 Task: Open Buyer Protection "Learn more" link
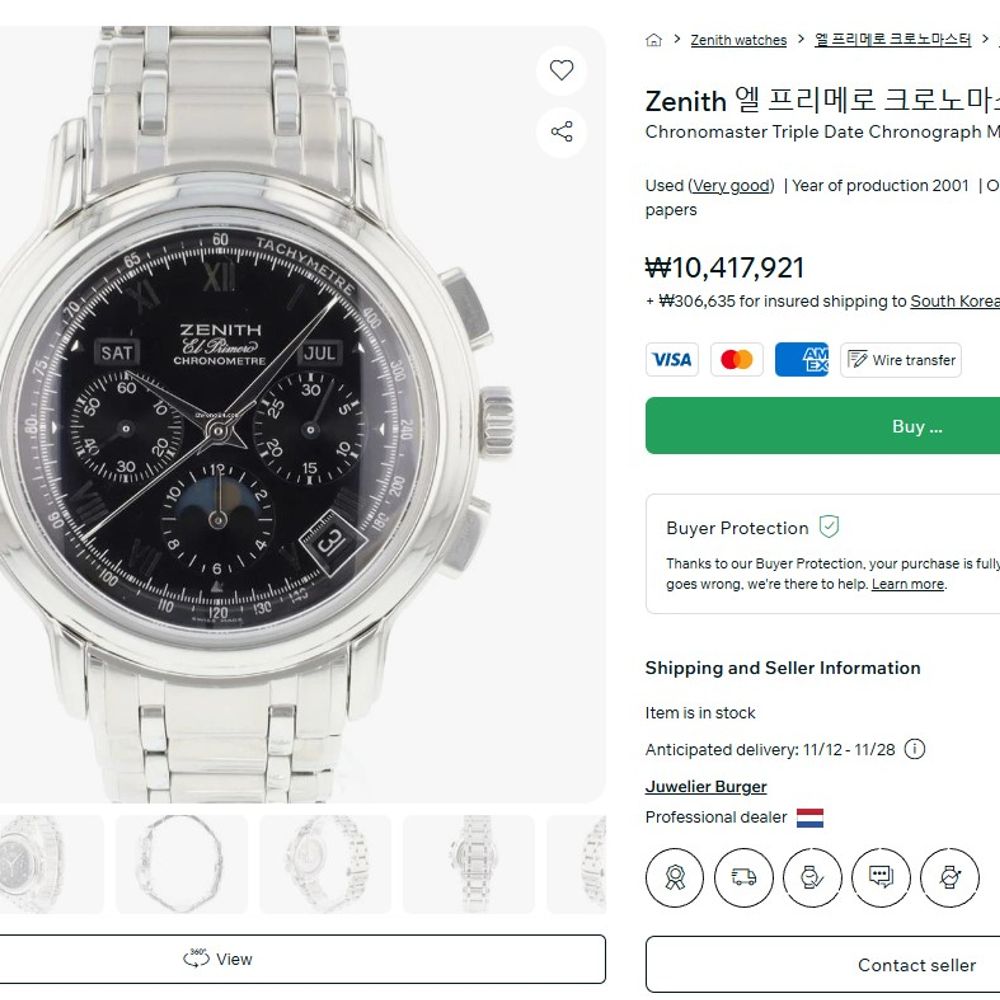pos(907,584)
